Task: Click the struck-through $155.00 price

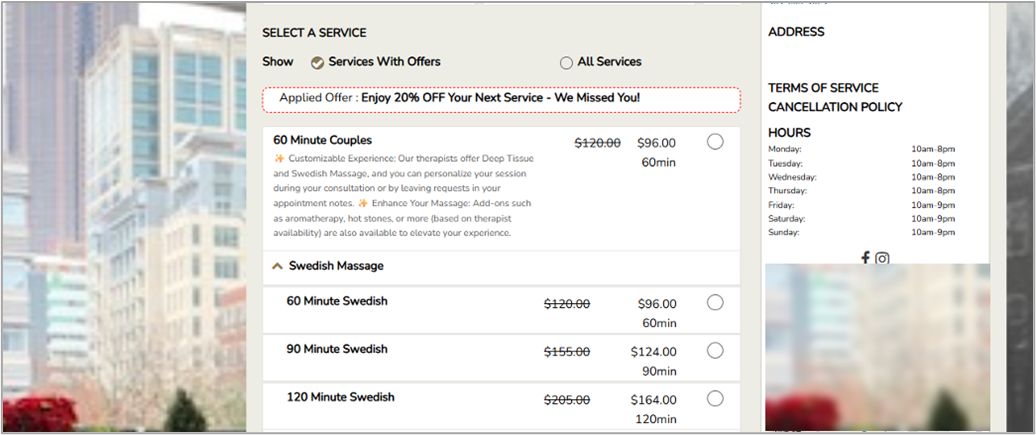Action: click(567, 352)
